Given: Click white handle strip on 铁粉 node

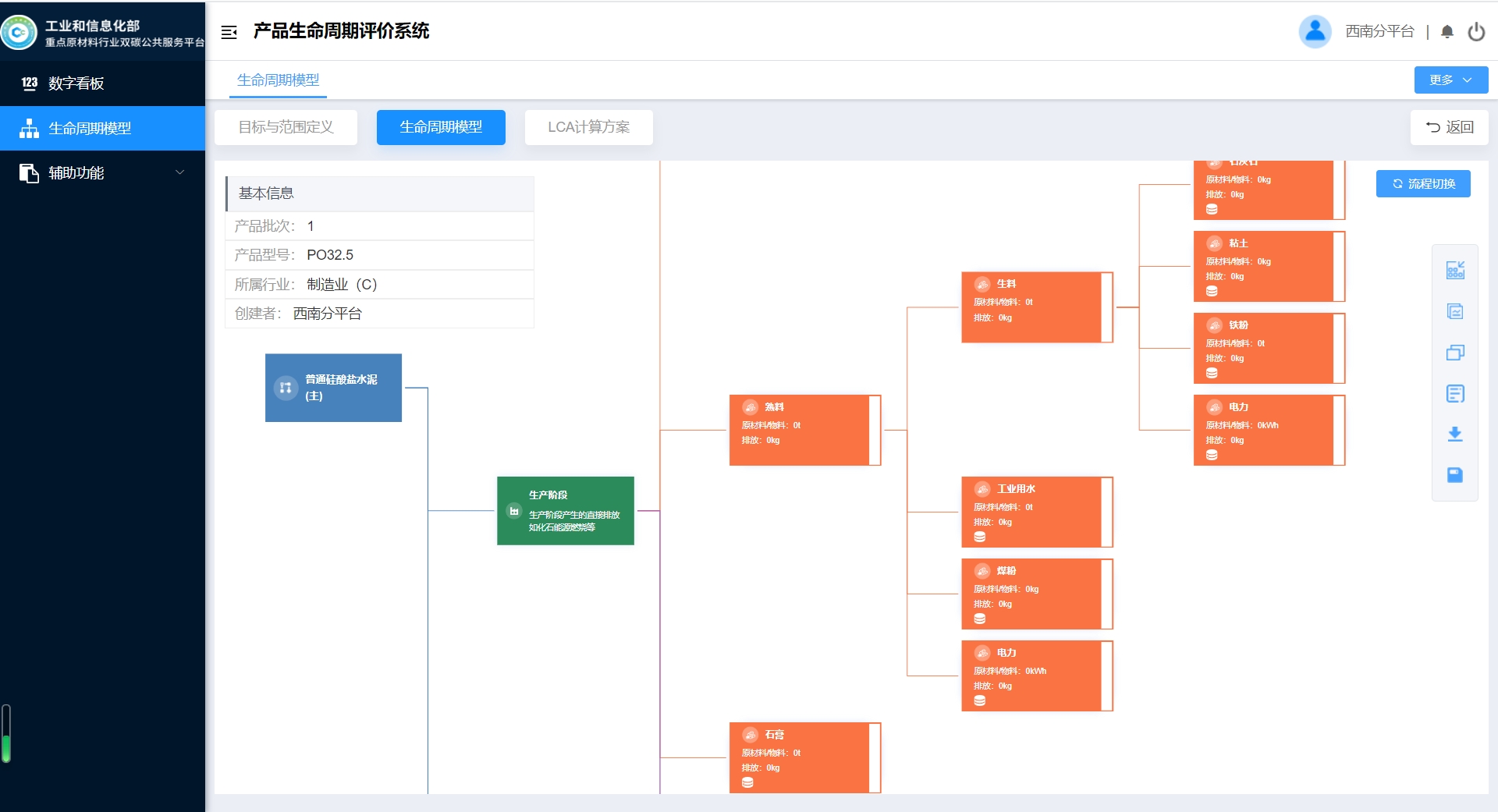Looking at the screenshot, I should pyautogui.click(x=1339, y=348).
